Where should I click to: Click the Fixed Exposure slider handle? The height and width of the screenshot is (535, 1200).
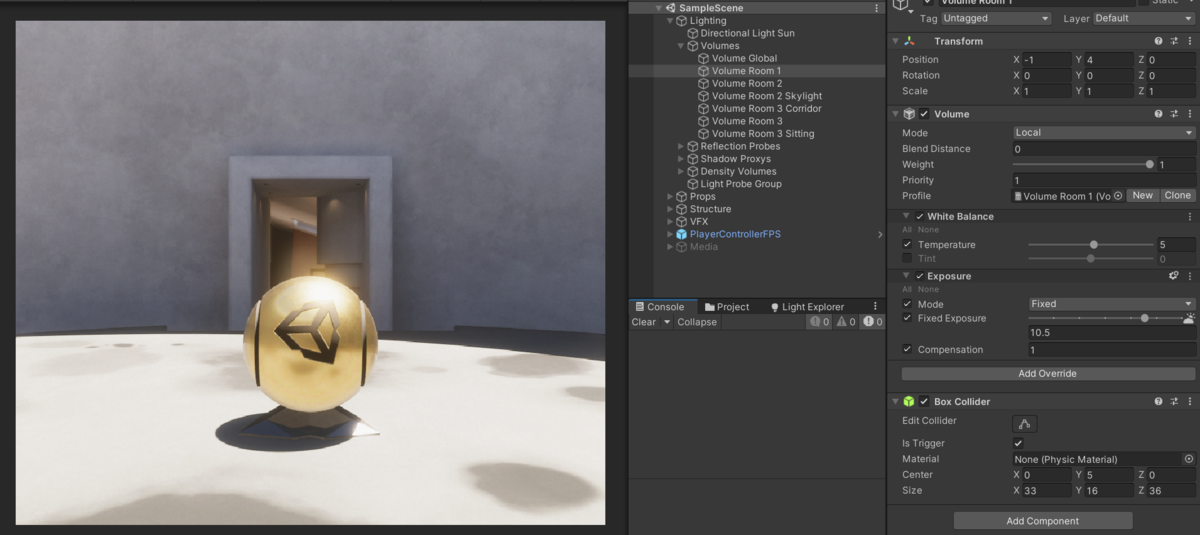[1145, 318]
